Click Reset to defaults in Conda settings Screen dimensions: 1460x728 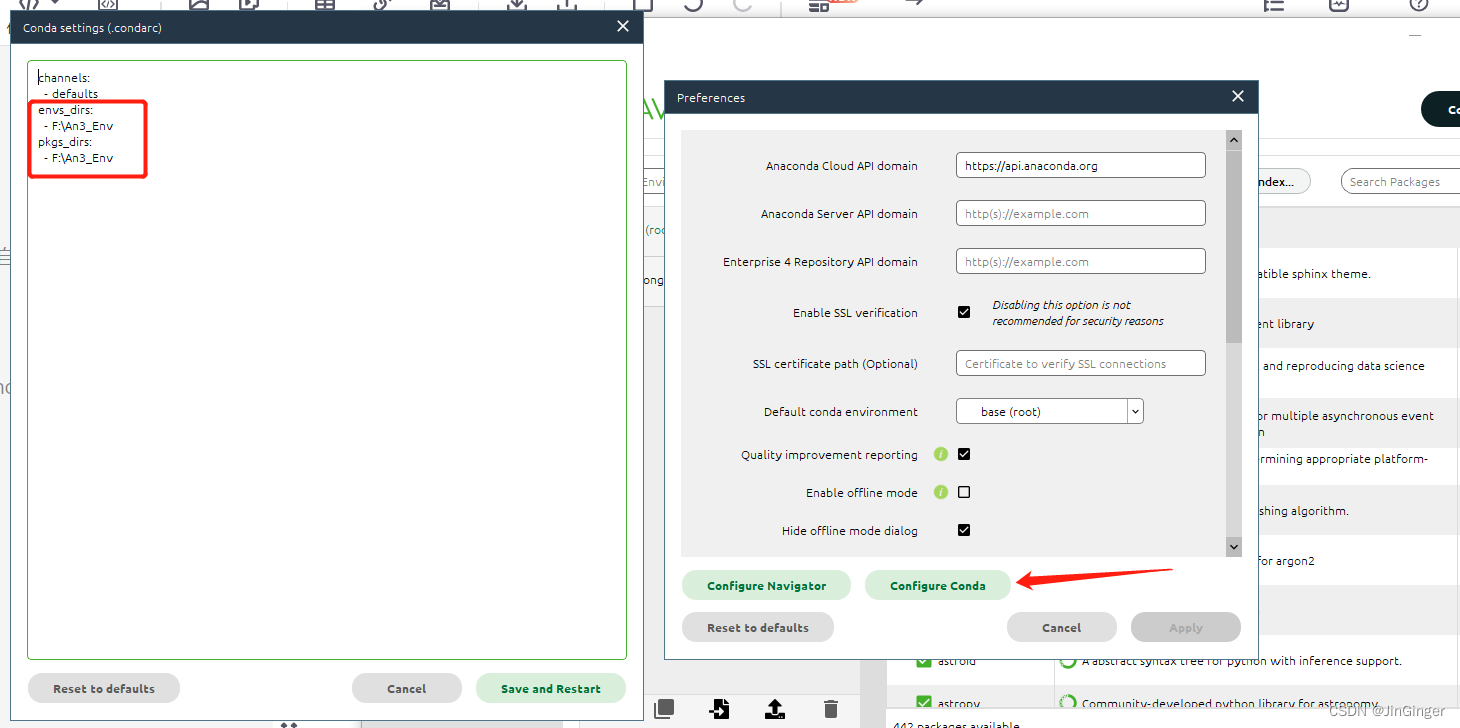[104, 689]
